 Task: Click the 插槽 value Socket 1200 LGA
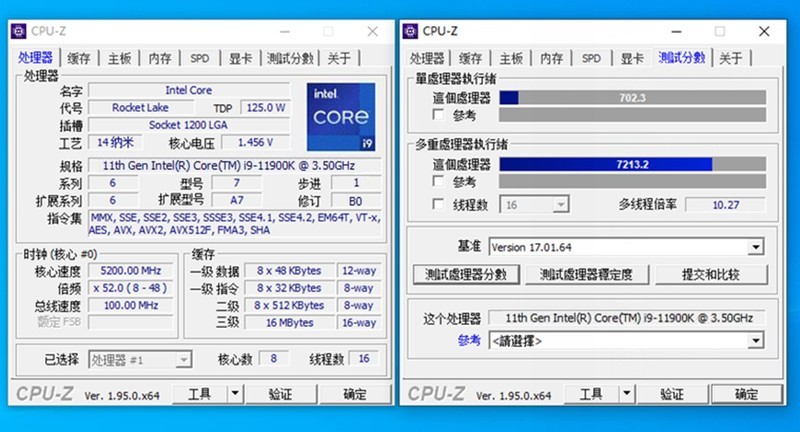tap(189, 125)
